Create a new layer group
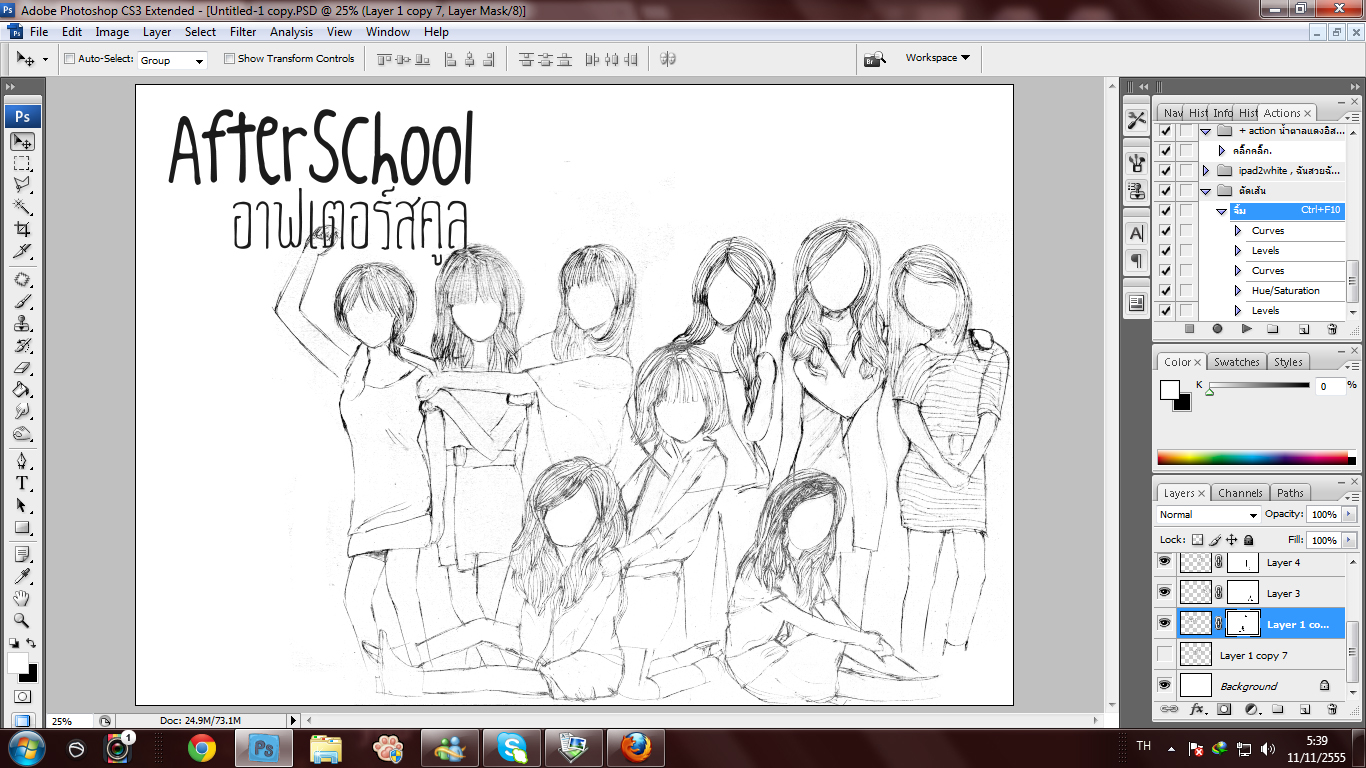This screenshot has width=1366, height=768. click(1278, 709)
